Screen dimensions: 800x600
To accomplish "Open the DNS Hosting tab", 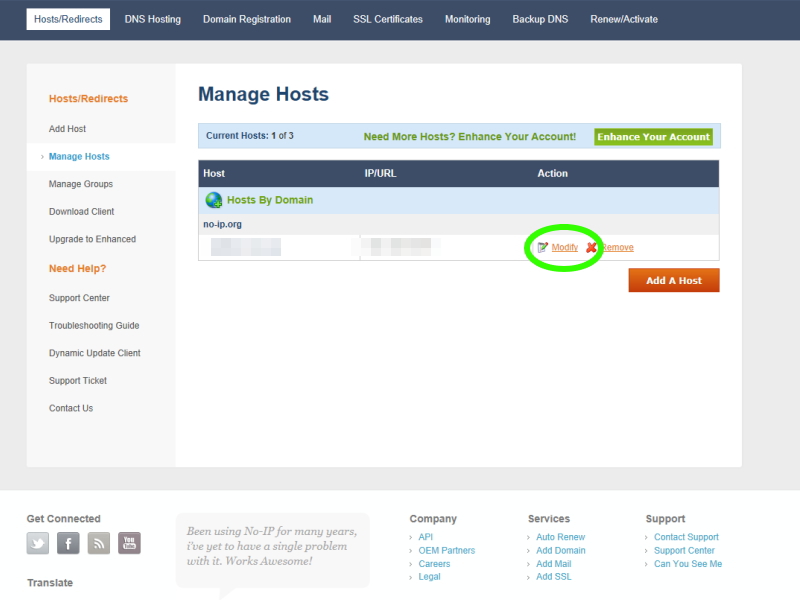I will (153, 19).
